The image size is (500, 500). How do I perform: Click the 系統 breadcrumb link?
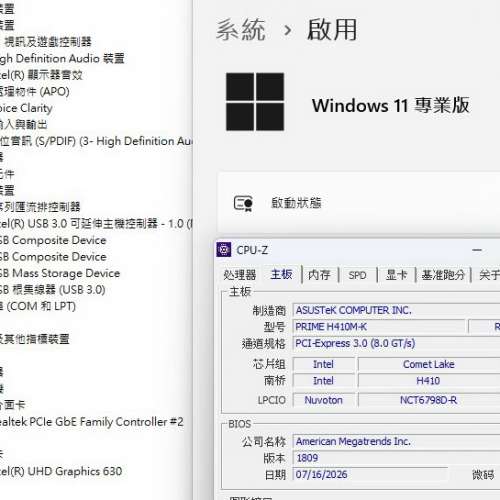click(x=241, y=30)
